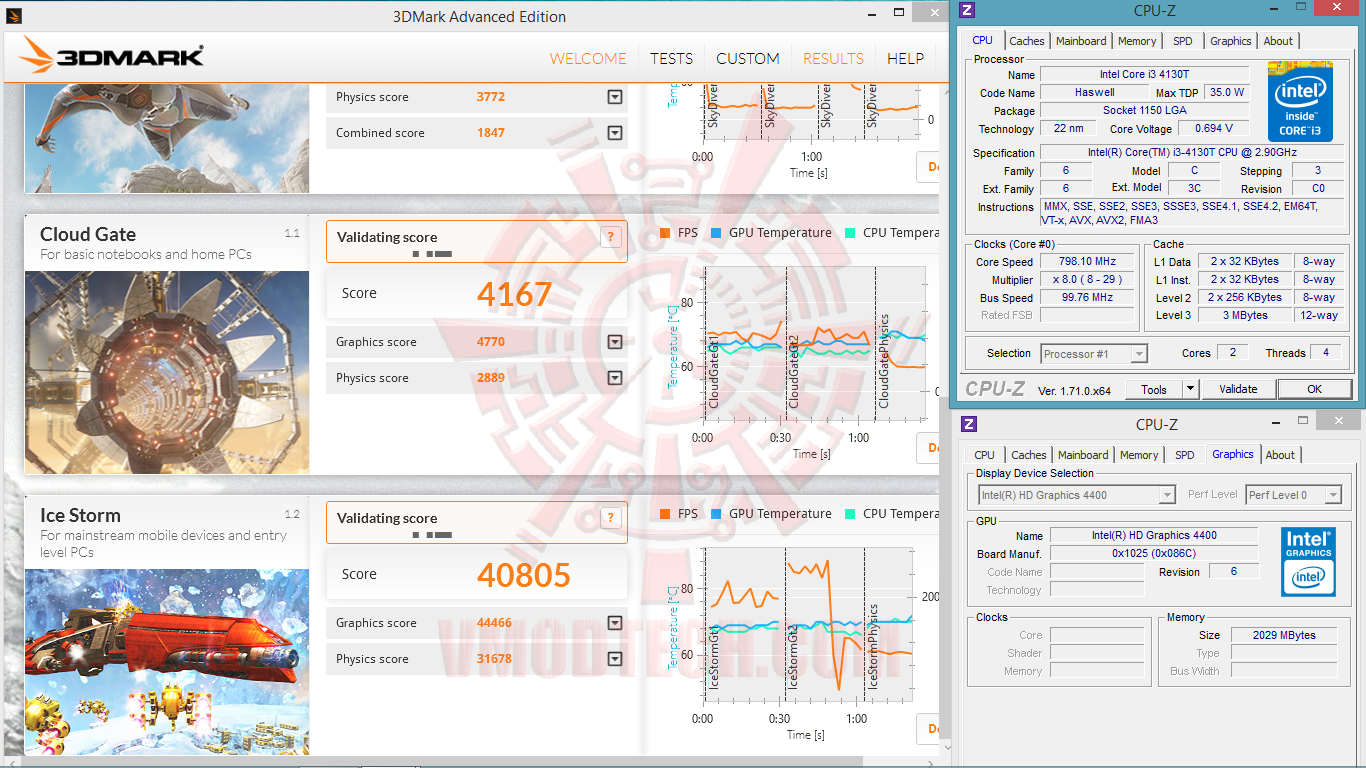Click the OK button in CPU-Z
Viewport: 1366px width, 768px height.
point(1314,389)
